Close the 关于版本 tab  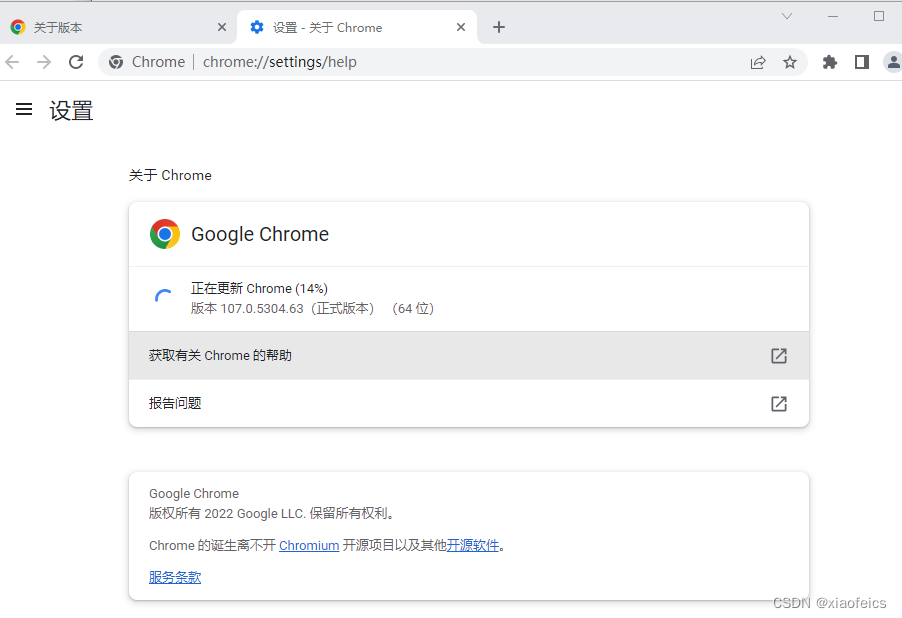(x=221, y=27)
